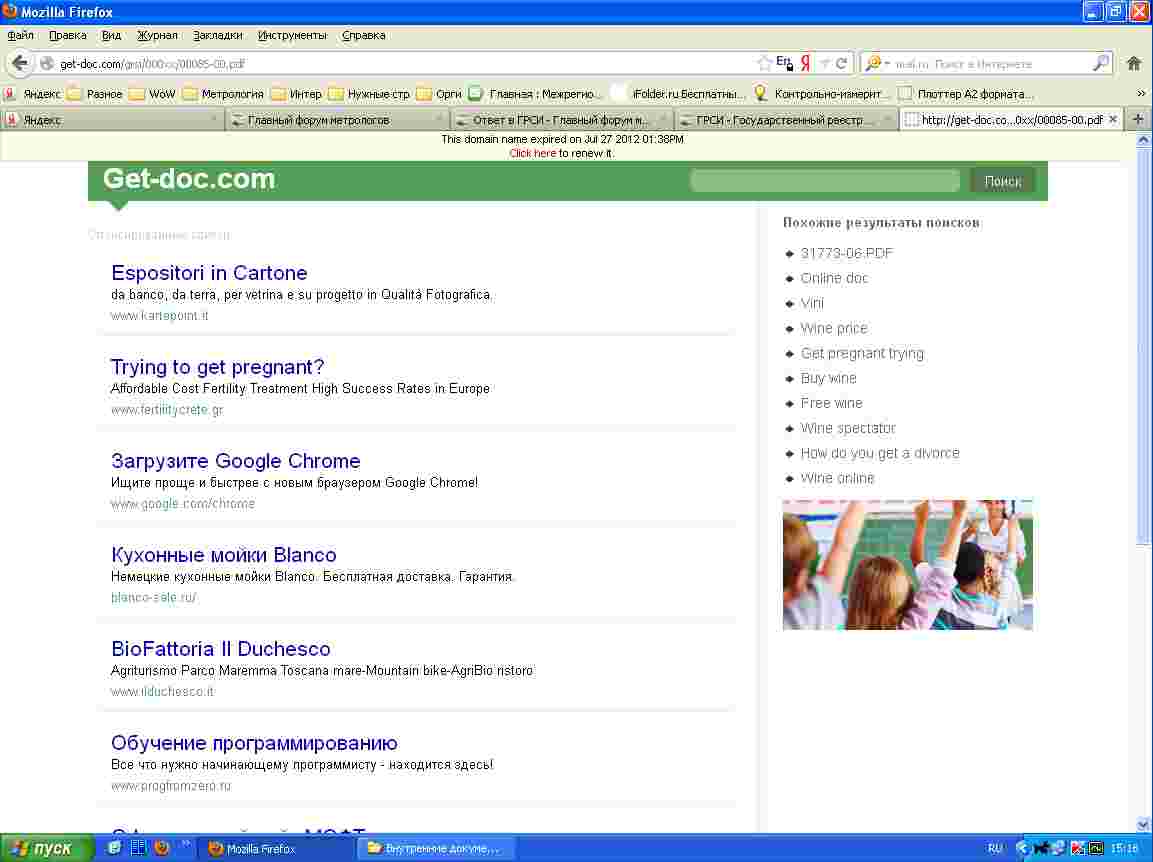Click the search magnifier icon in the search bar
1153x862 pixels.
(1100, 63)
